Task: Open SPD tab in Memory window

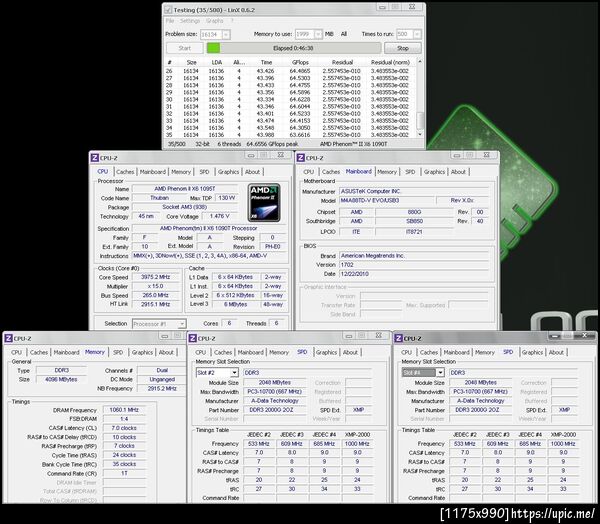Action: (x=118, y=353)
